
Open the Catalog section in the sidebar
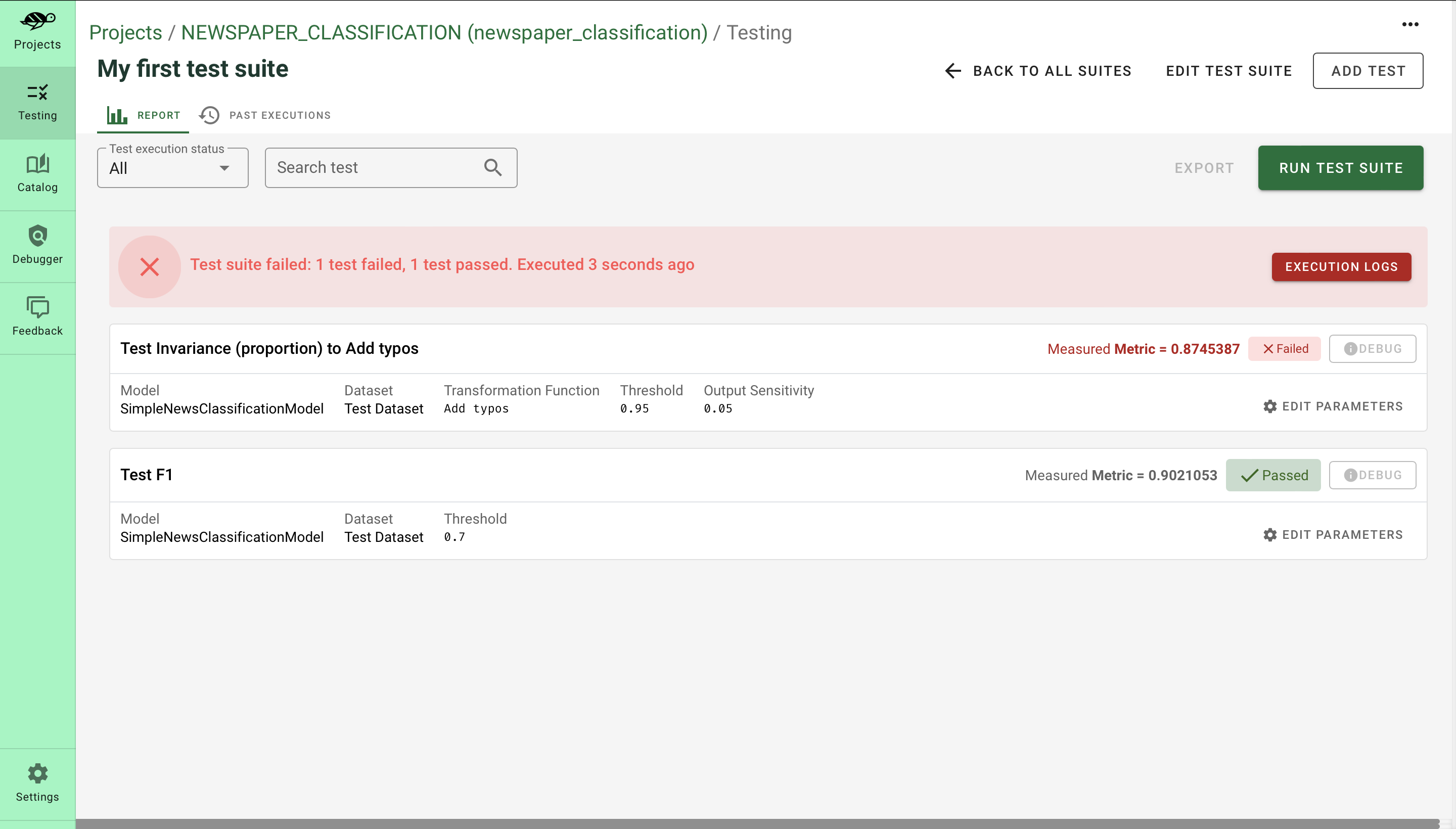coord(37,174)
